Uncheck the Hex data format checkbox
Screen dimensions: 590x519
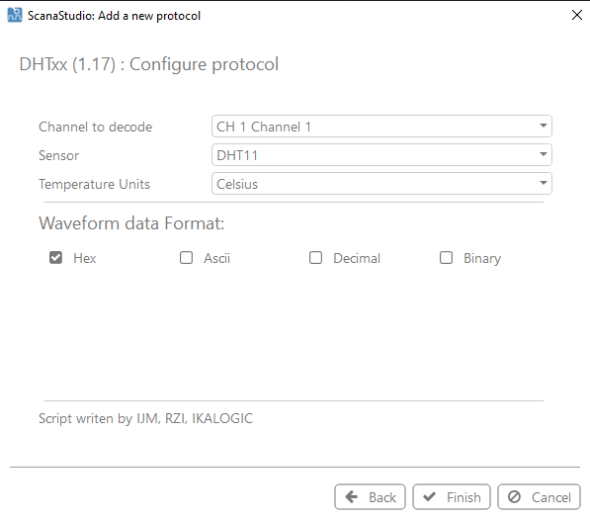click(56, 258)
